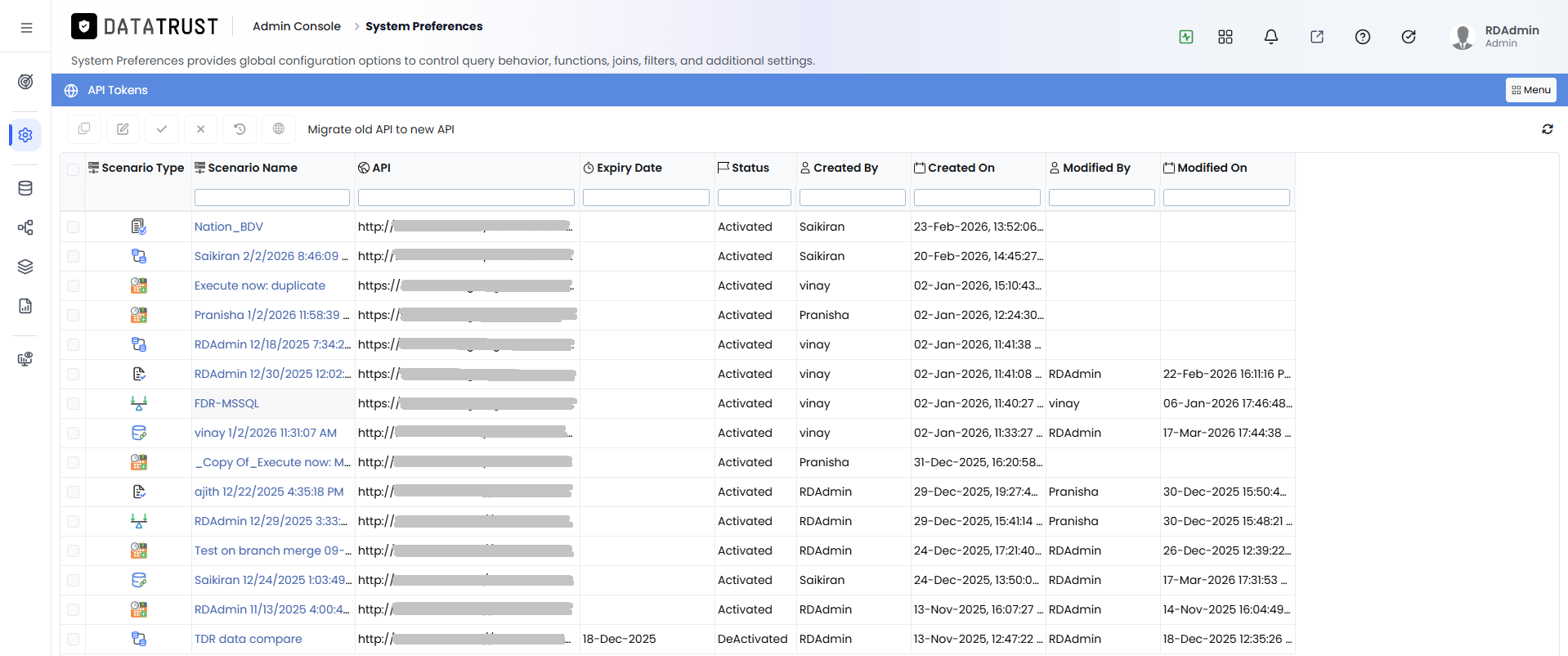Sort by Expiry Date column header
1568x656 pixels.
pos(629,168)
